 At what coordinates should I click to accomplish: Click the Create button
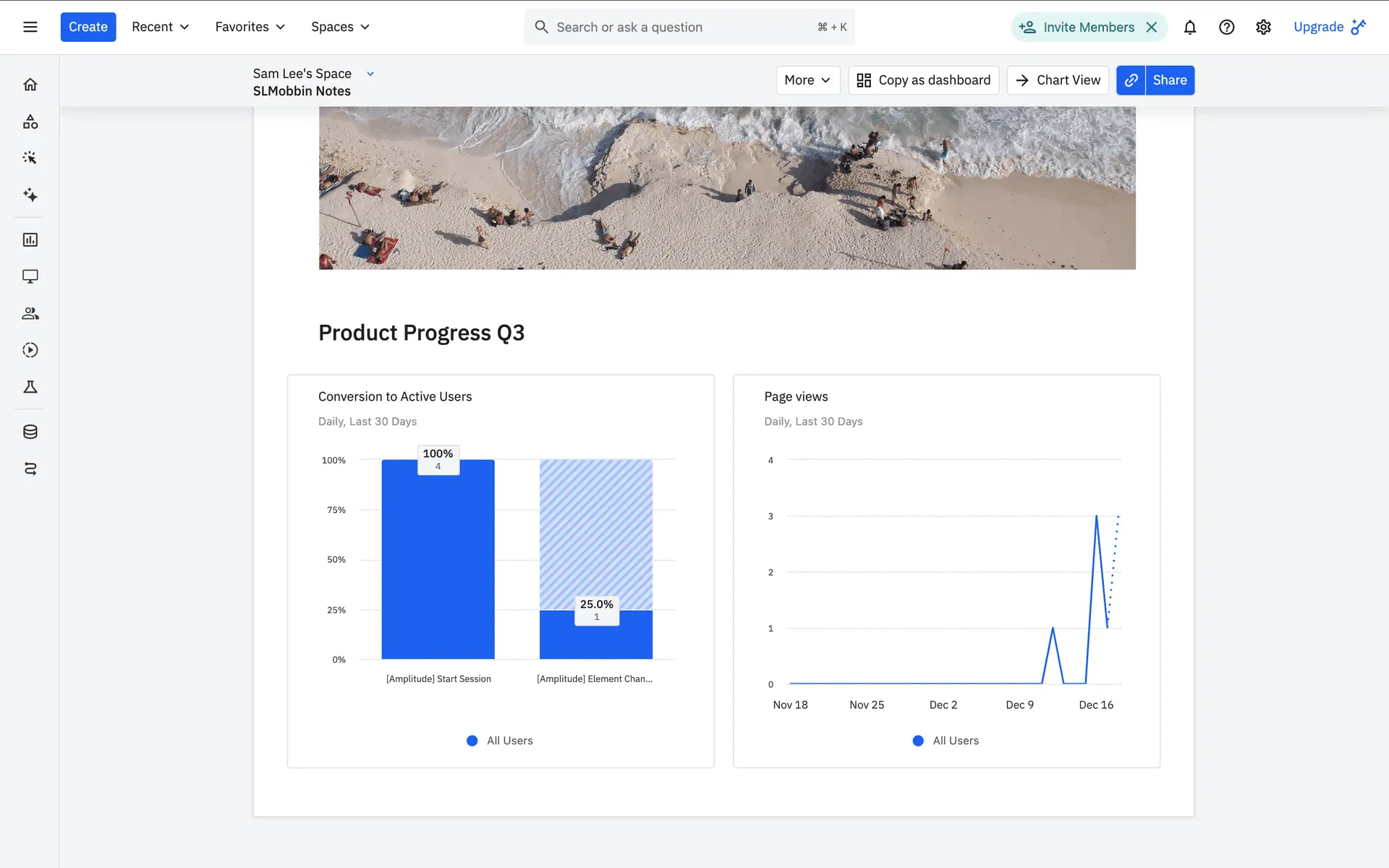[x=88, y=27]
